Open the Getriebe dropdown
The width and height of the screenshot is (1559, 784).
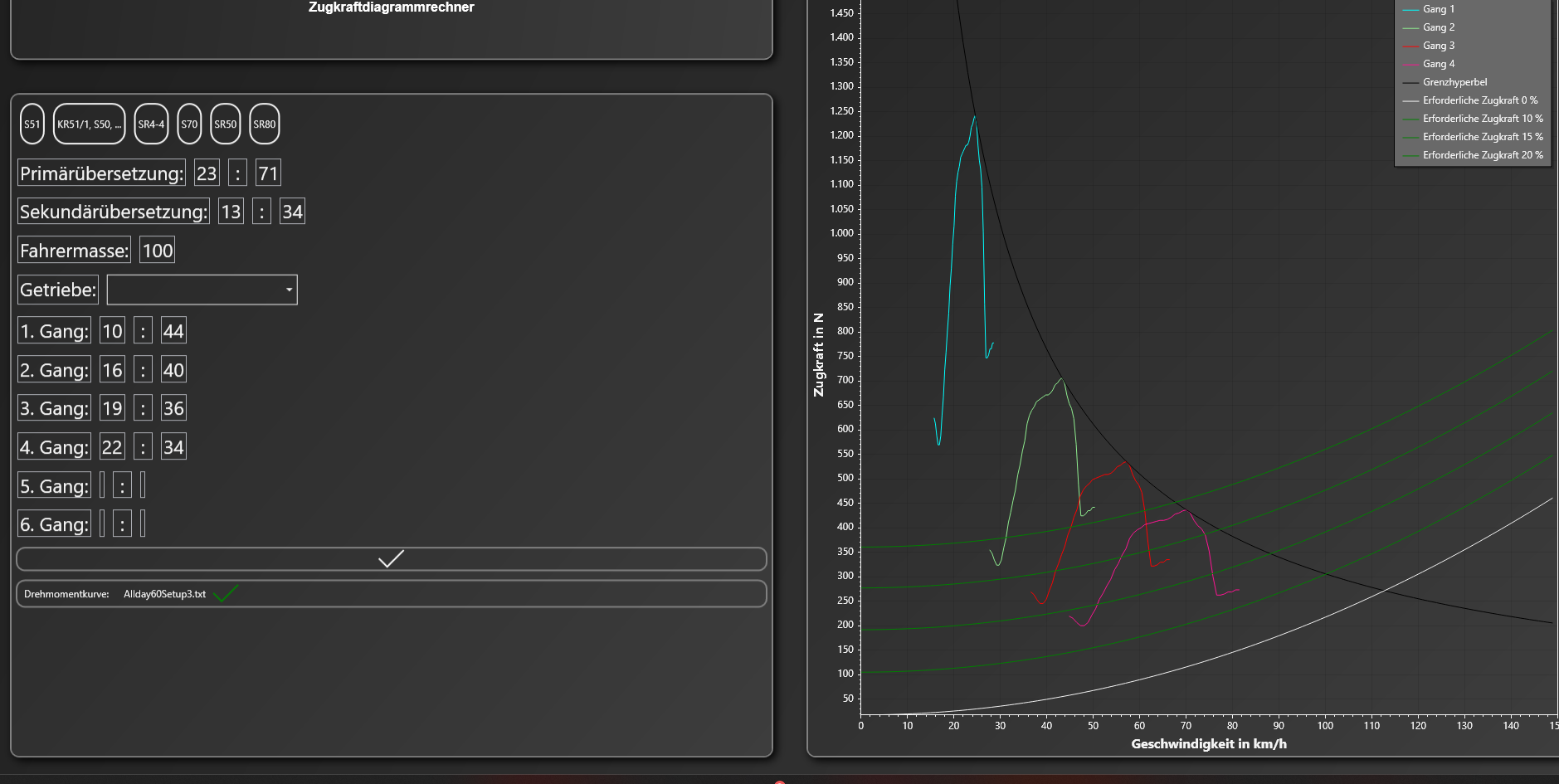click(x=202, y=290)
